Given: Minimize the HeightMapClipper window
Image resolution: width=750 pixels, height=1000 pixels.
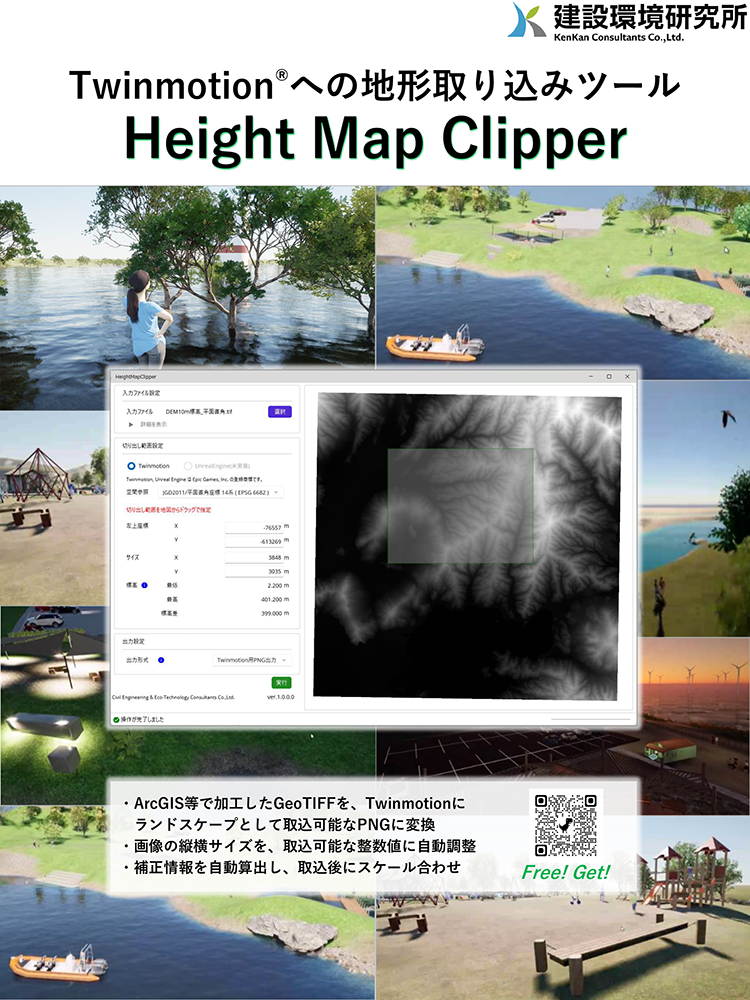Looking at the screenshot, I should click(591, 377).
